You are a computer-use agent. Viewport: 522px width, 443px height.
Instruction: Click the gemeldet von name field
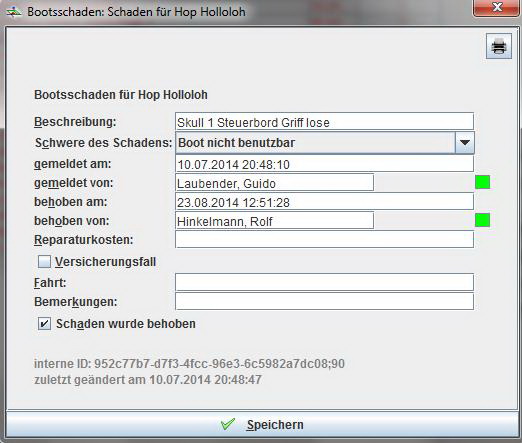[x=274, y=183]
